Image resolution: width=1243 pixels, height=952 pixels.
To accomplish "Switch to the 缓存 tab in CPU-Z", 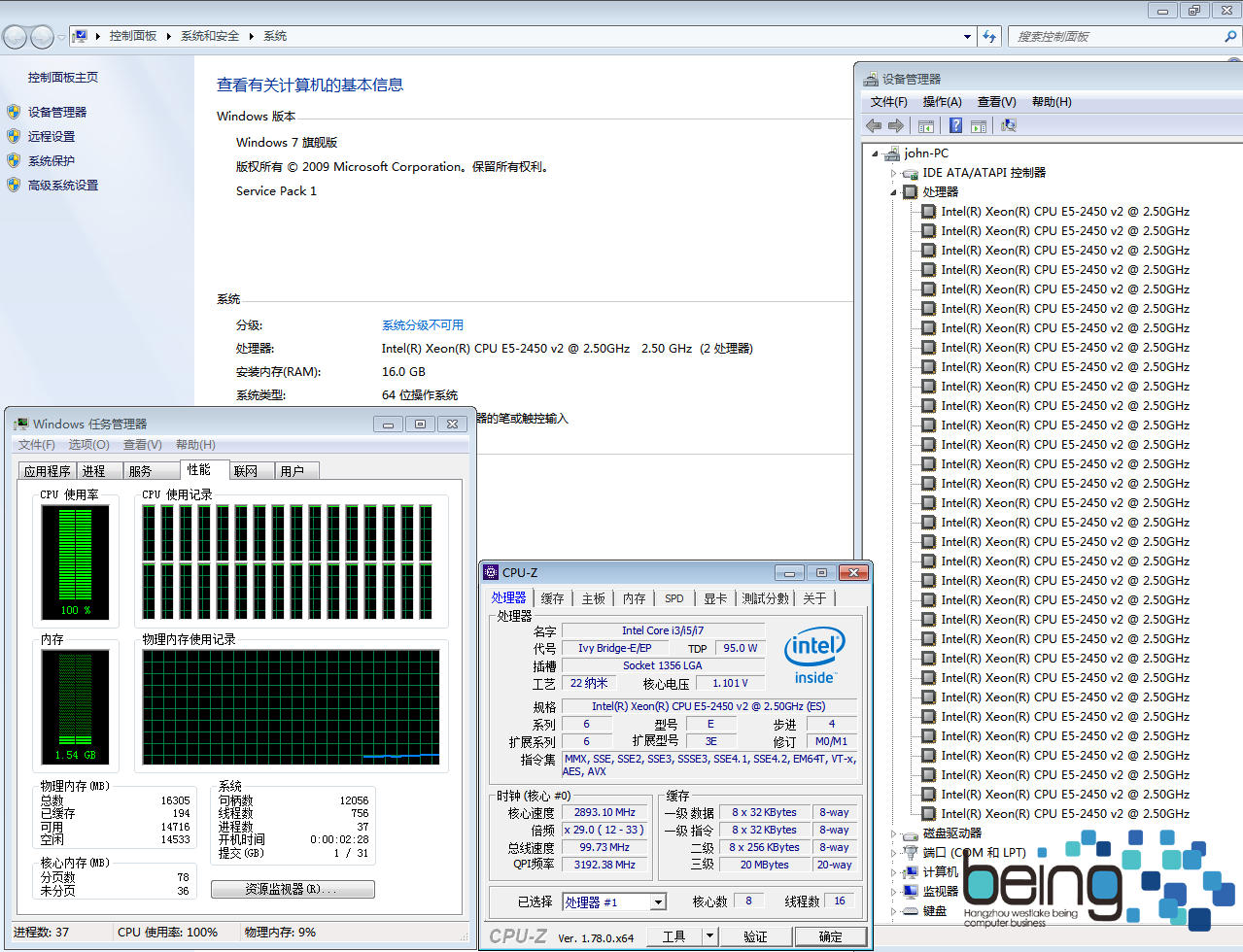I will (x=552, y=598).
